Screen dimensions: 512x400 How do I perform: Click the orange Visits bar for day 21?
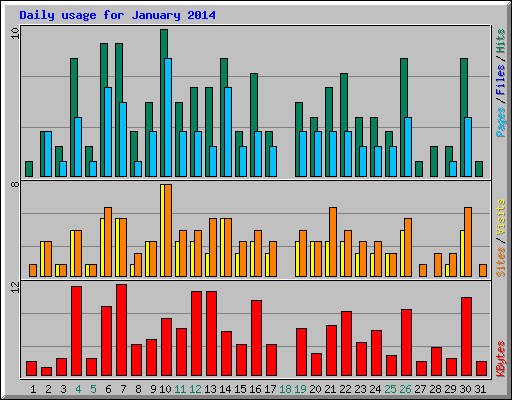coord(333,242)
